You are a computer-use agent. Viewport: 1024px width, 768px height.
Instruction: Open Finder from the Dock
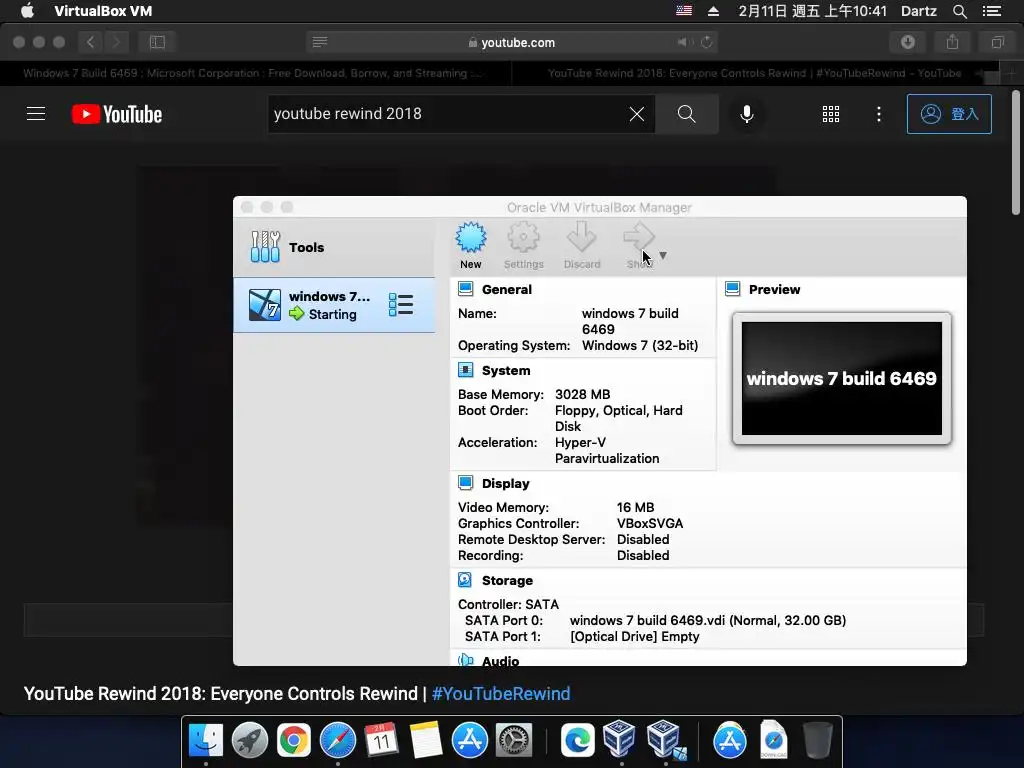[x=206, y=741]
